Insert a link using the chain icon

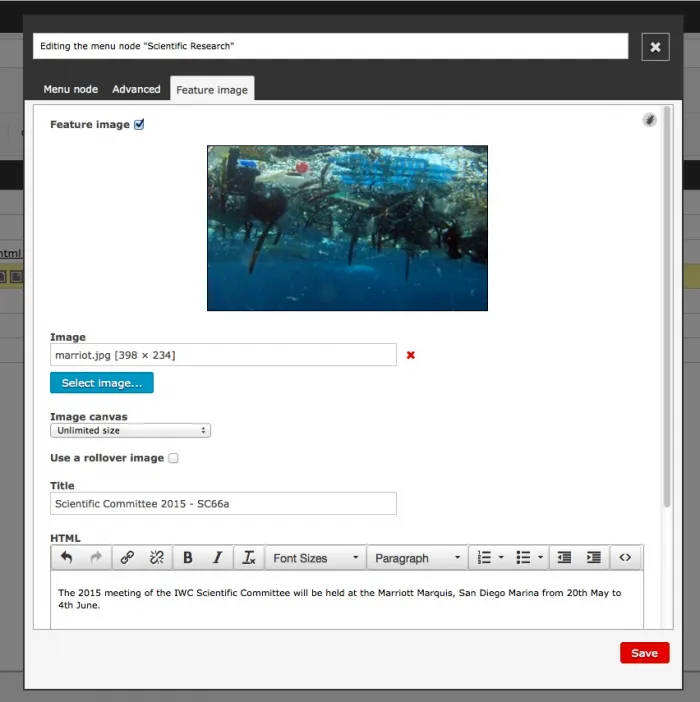tap(127, 557)
